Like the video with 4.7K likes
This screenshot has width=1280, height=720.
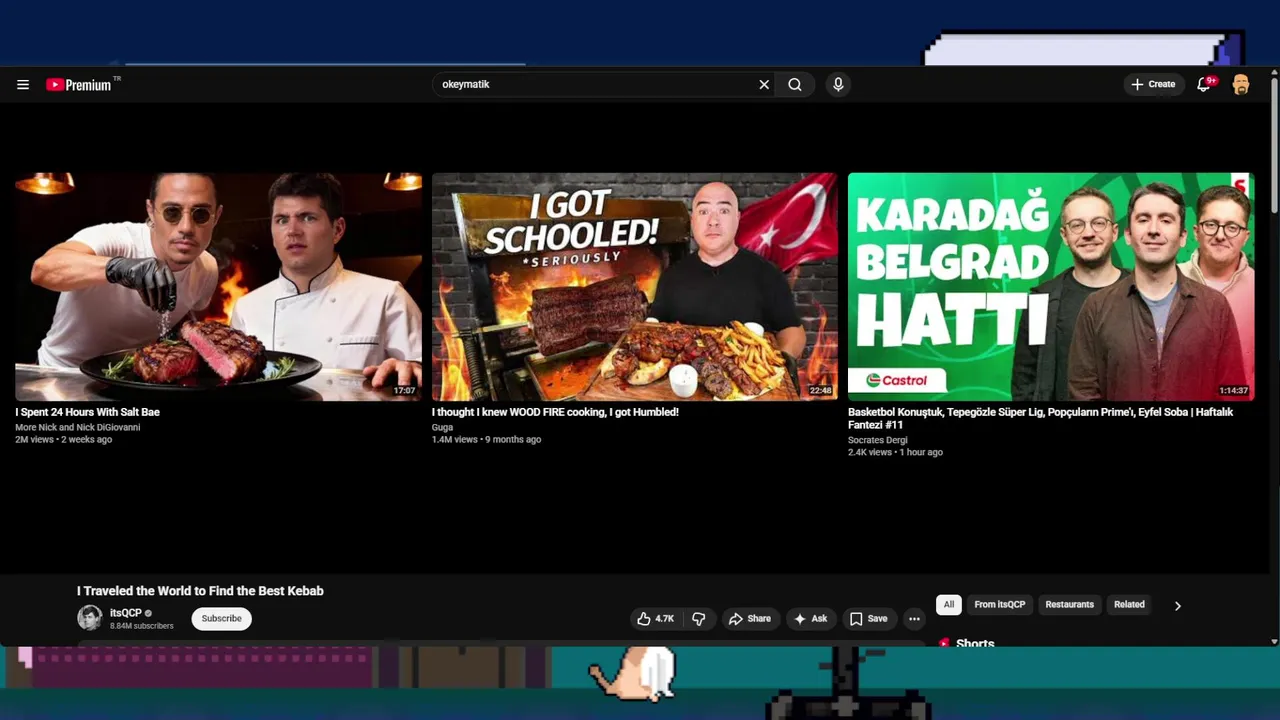(655, 619)
